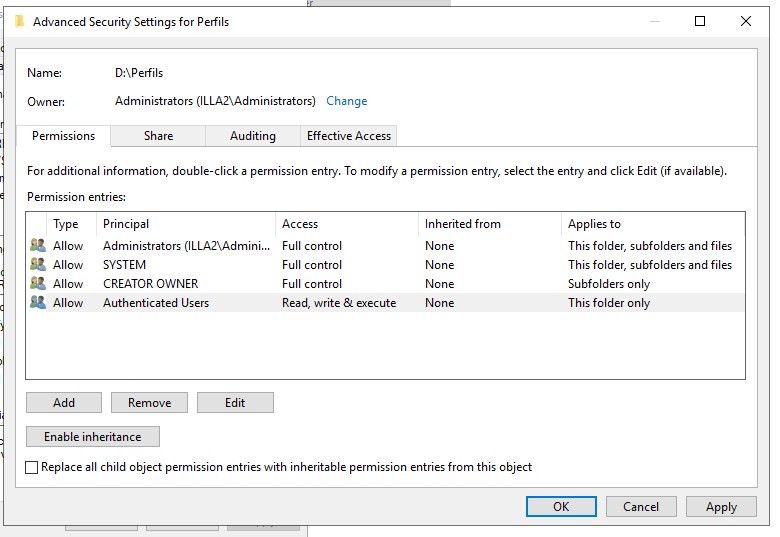This screenshot has width=780, height=537.
Task: Confirm changes with the OK button
Action: 561,507
